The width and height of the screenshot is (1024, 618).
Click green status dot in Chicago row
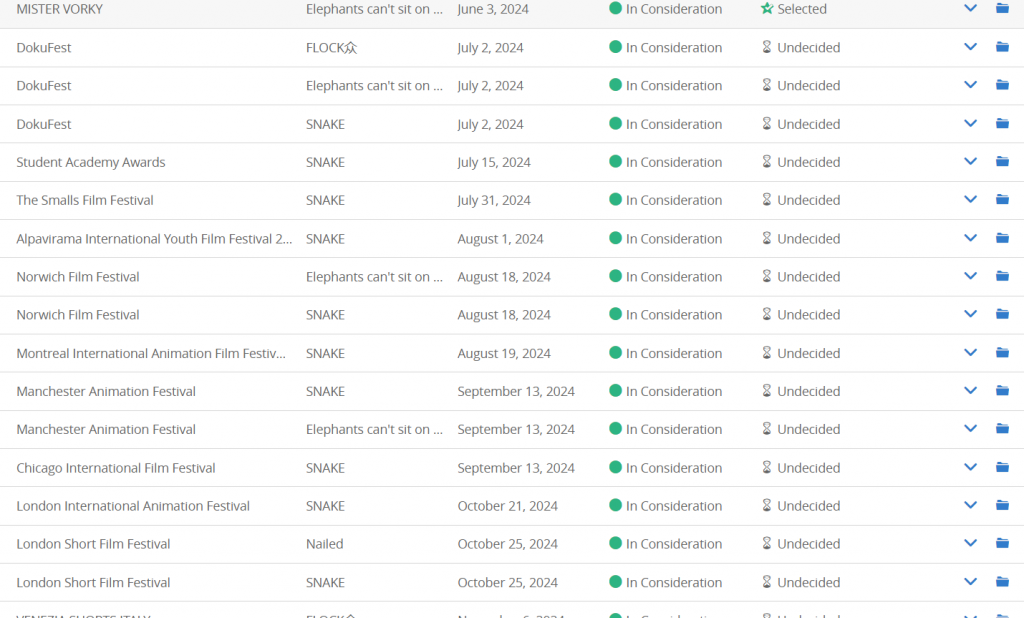pyautogui.click(x=615, y=467)
